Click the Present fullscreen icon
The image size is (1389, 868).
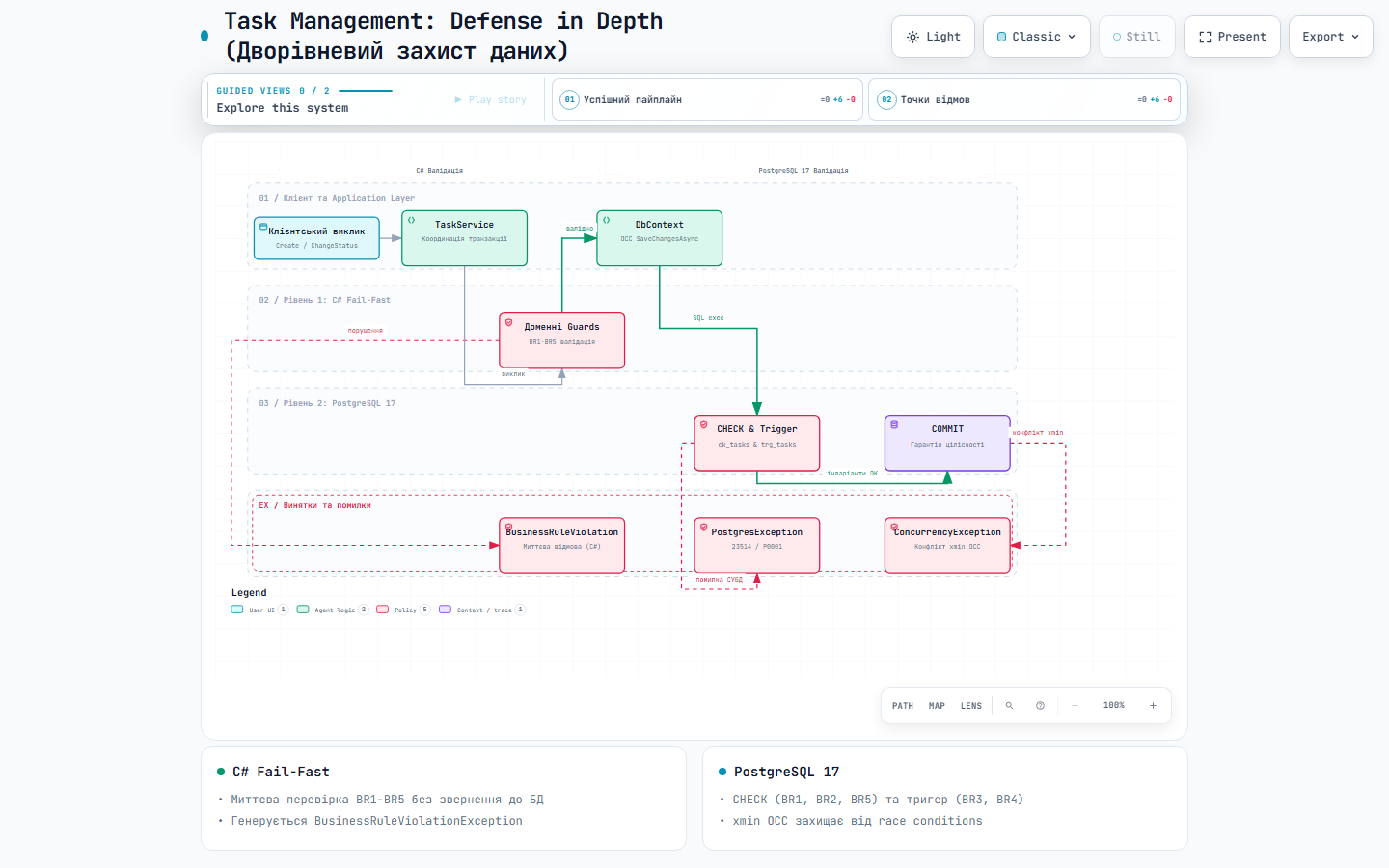pyautogui.click(x=1205, y=37)
